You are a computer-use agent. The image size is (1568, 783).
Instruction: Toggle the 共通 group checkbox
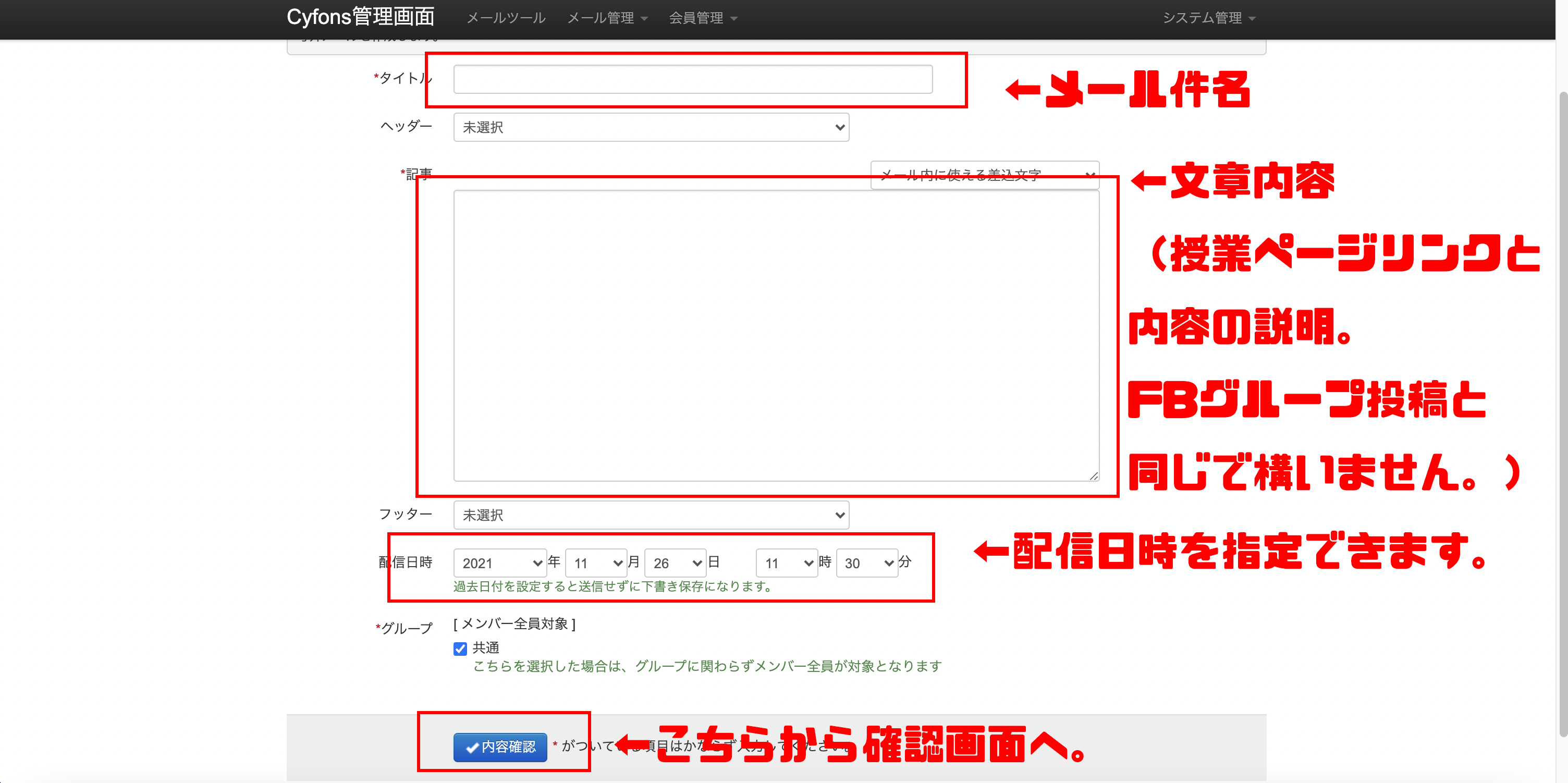[460, 649]
